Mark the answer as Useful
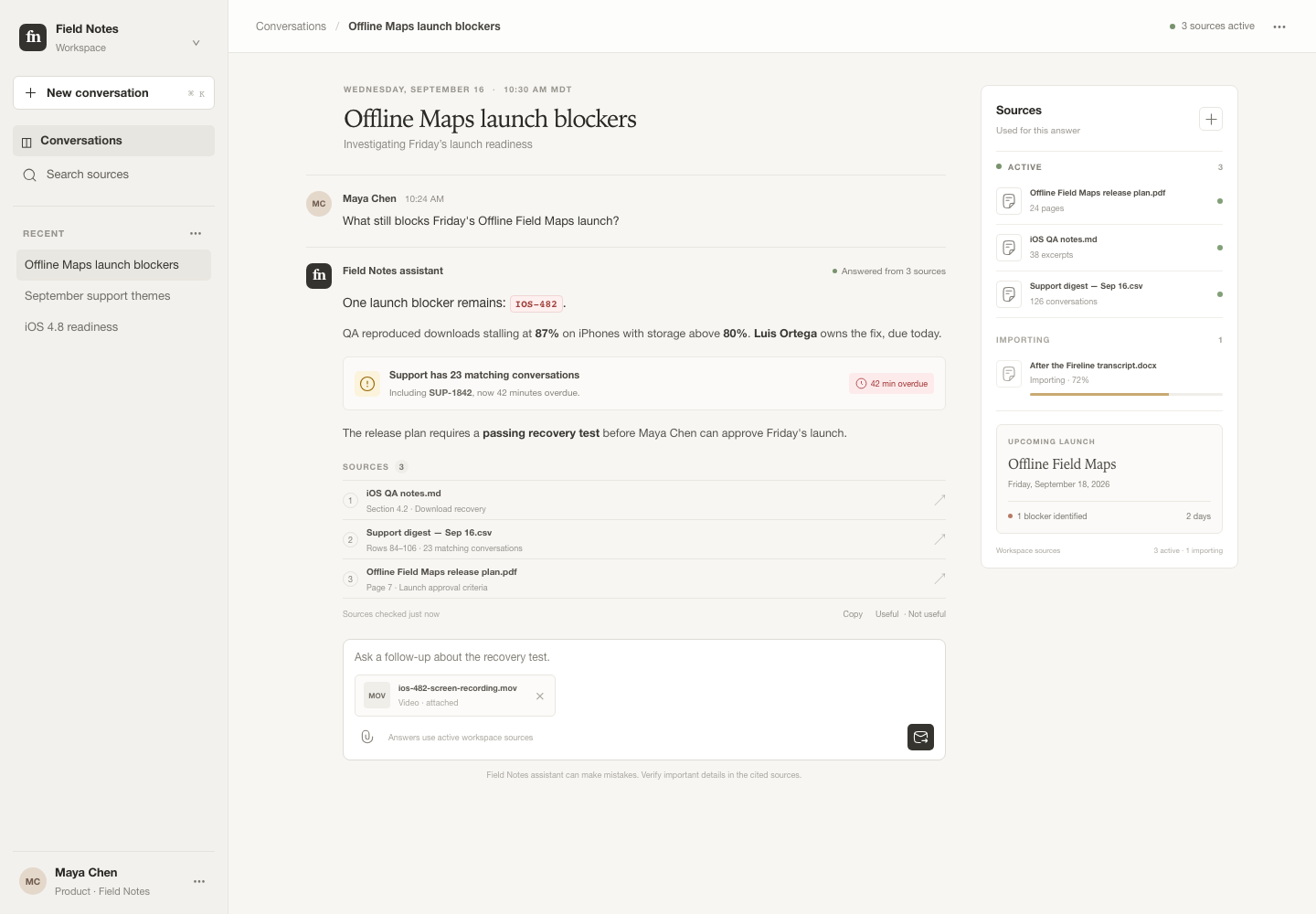Viewport: 1316px width, 914px height. [886, 614]
